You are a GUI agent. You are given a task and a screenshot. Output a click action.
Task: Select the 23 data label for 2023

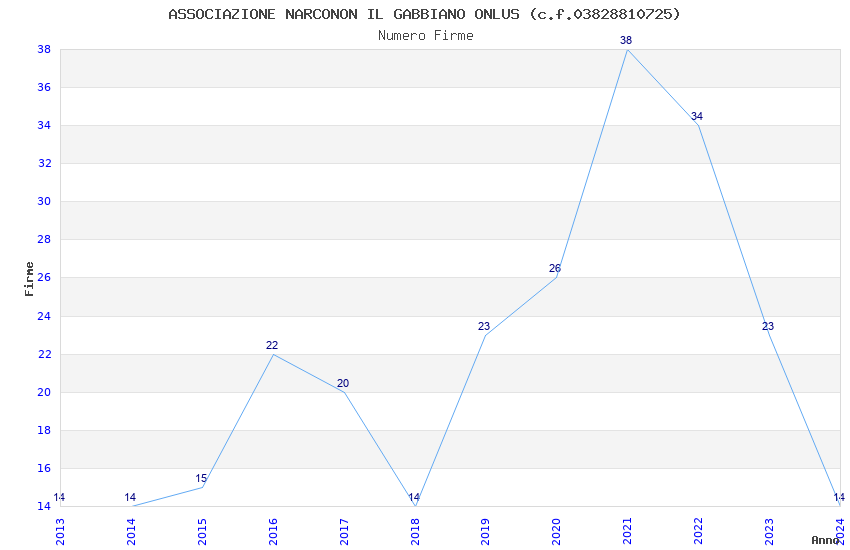(x=768, y=327)
